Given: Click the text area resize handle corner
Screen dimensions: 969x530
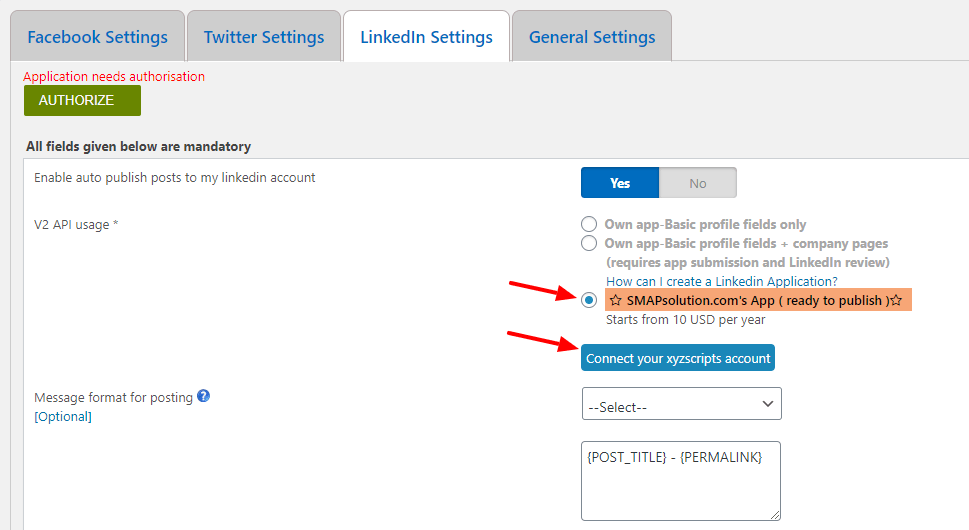Looking at the screenshot, I should tap(775, 515).
